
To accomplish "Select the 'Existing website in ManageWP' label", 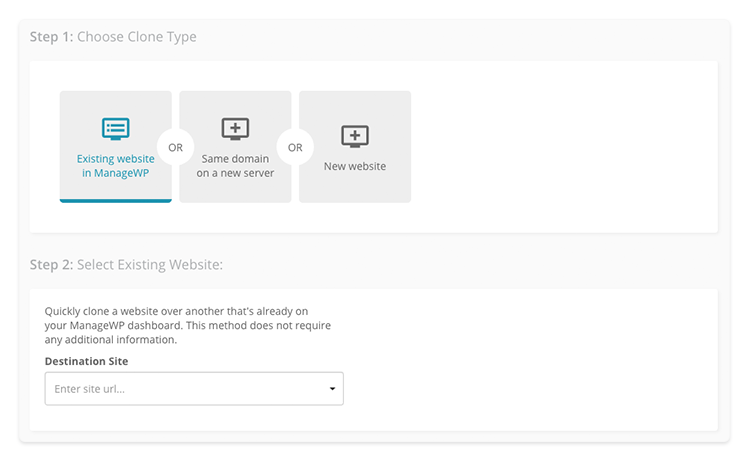I will [x=115, y=166].
